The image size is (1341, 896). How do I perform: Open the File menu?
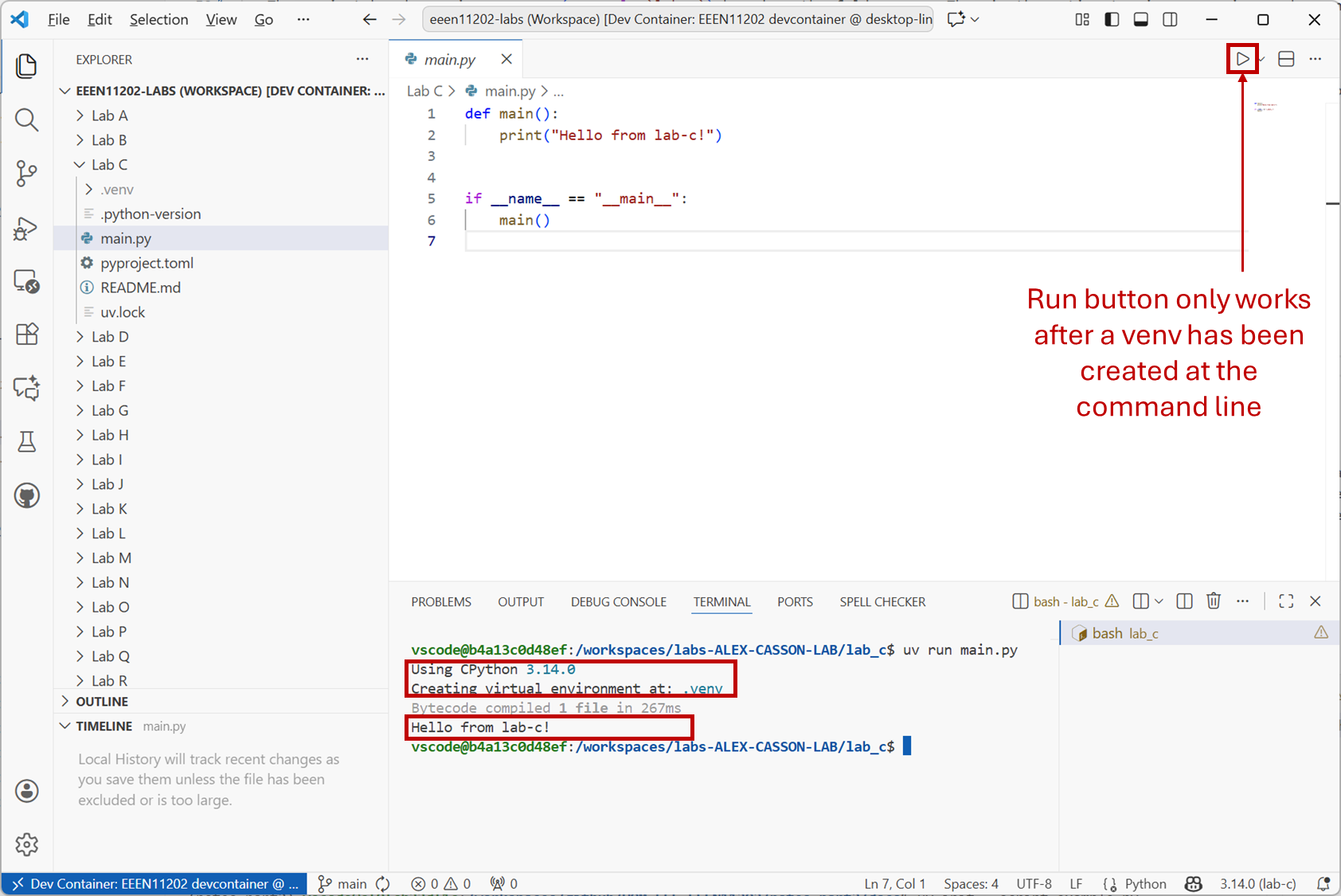coord(58,20)
